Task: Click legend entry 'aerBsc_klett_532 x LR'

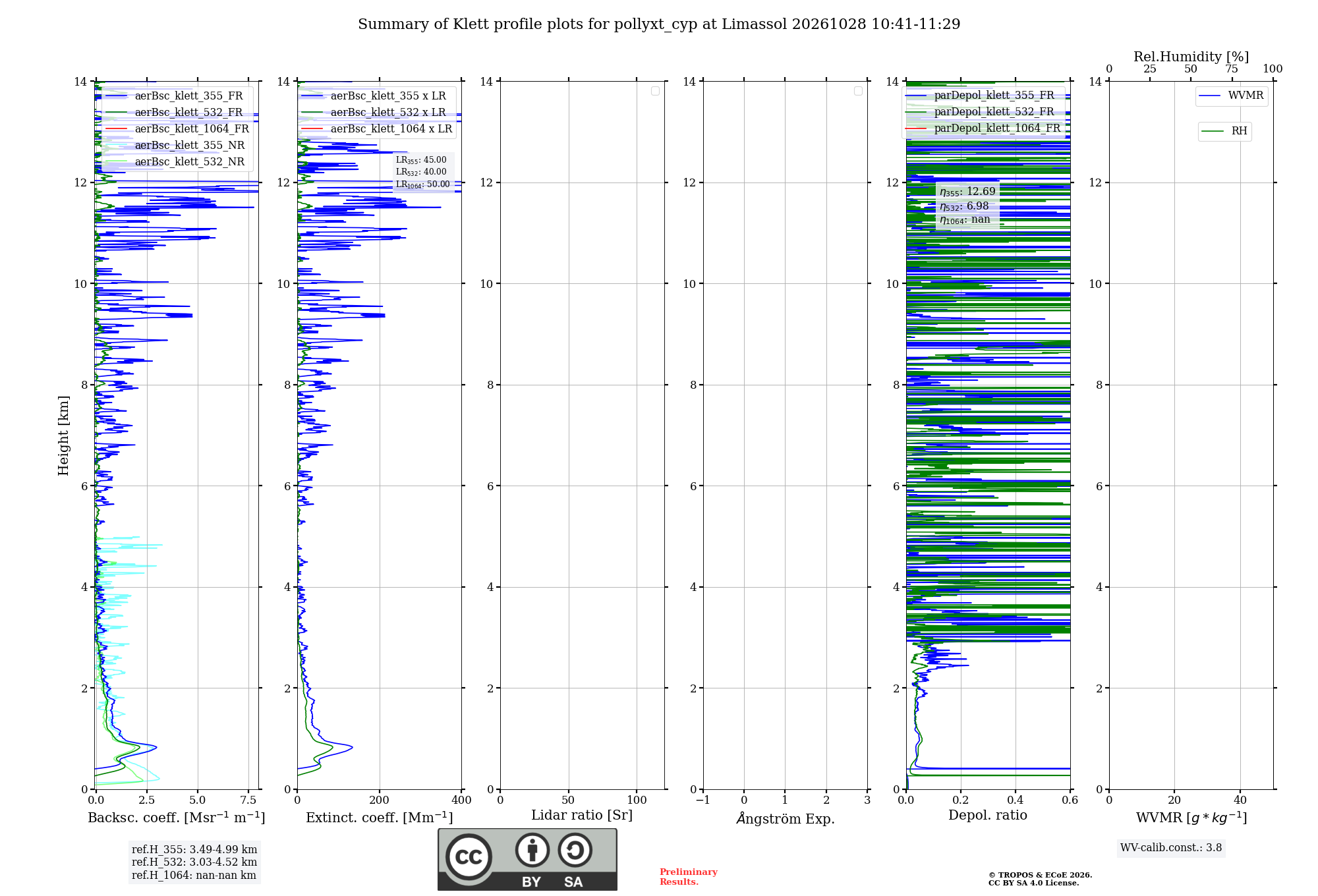Action: tap(374, 113)
